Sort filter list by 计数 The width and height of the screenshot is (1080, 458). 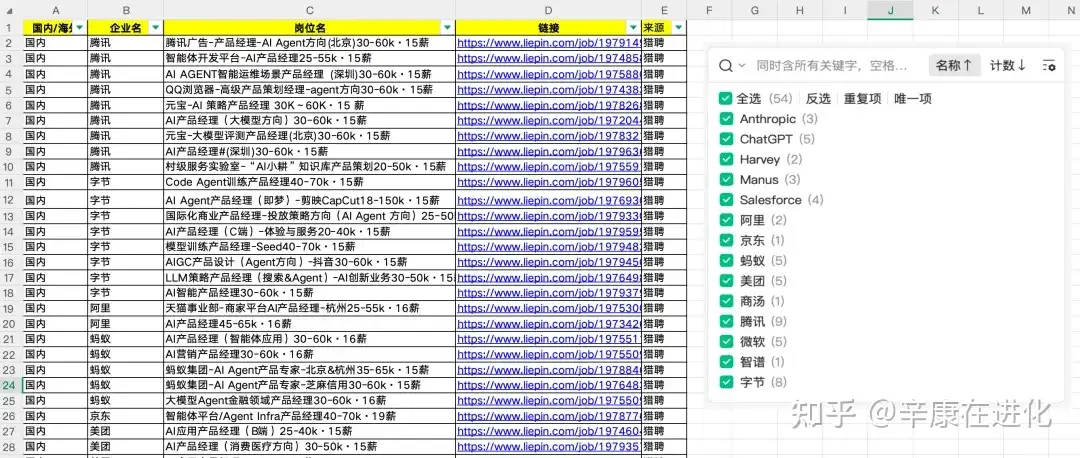click(1008, 65)
